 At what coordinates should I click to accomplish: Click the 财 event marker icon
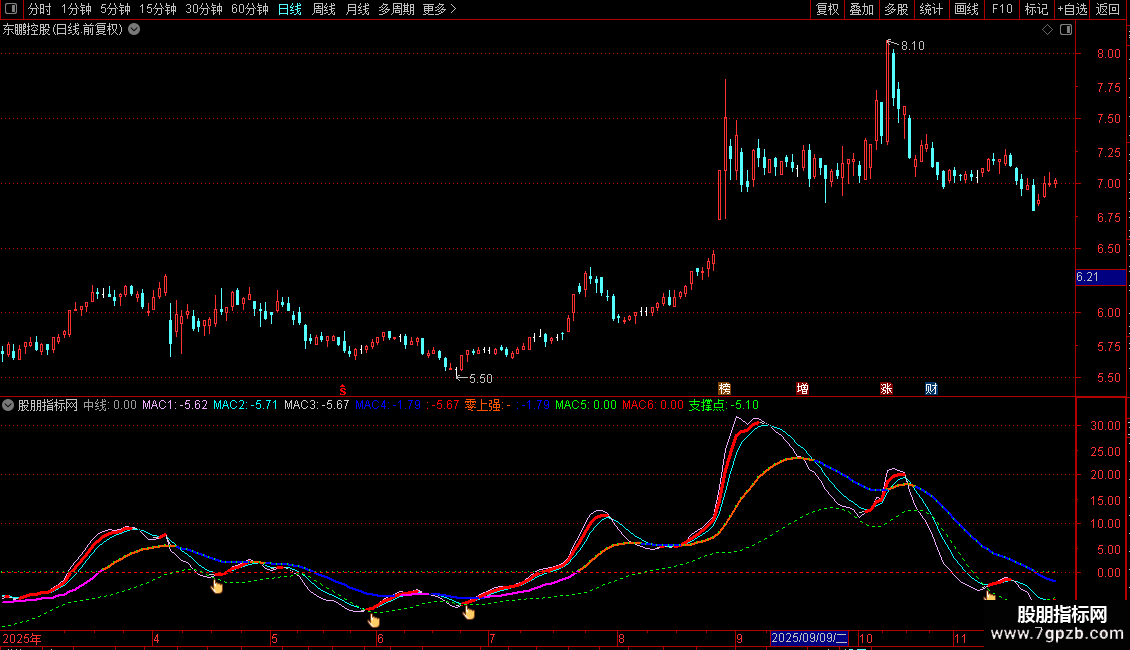(930, 388)
